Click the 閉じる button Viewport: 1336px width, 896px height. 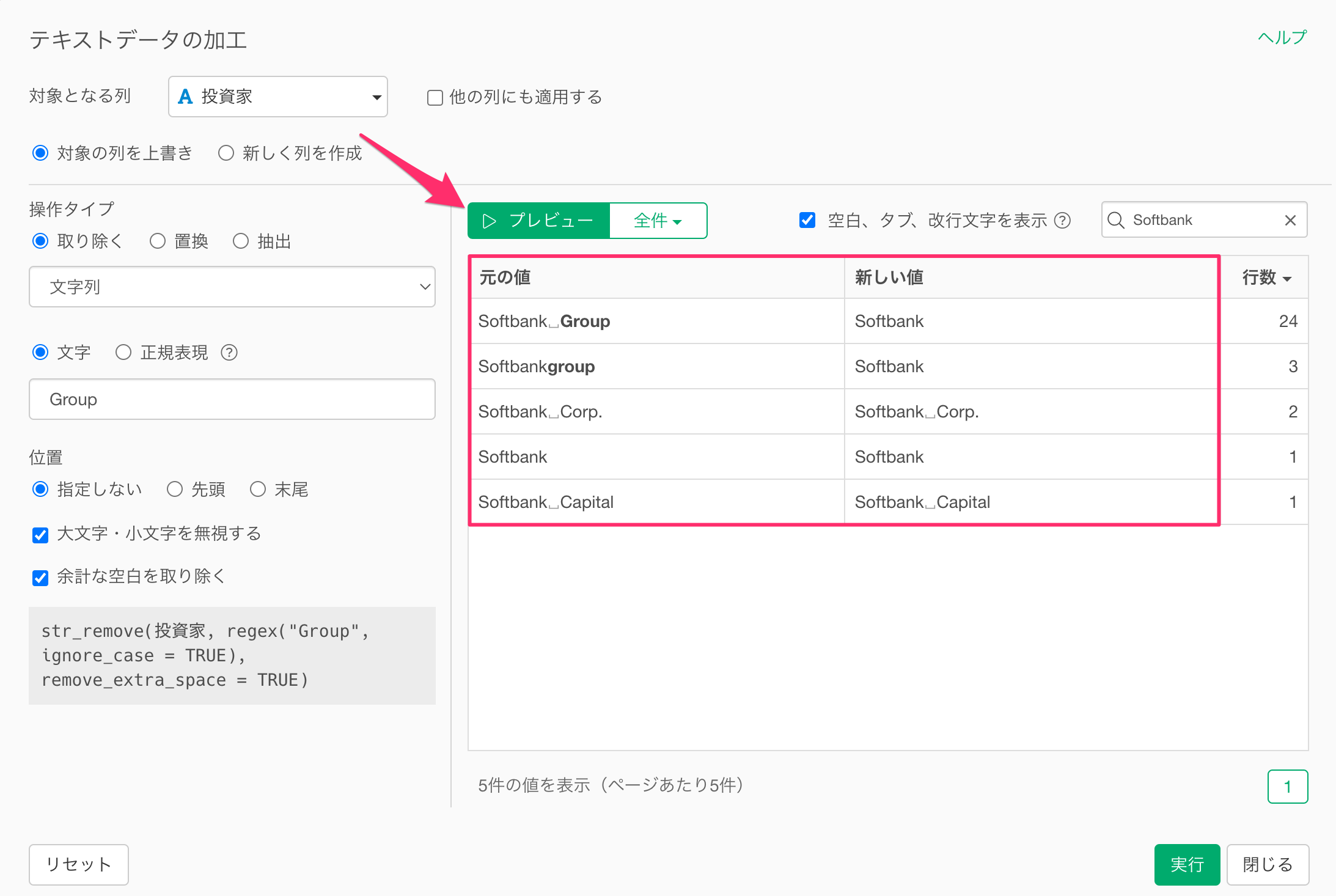(1268, 864)
